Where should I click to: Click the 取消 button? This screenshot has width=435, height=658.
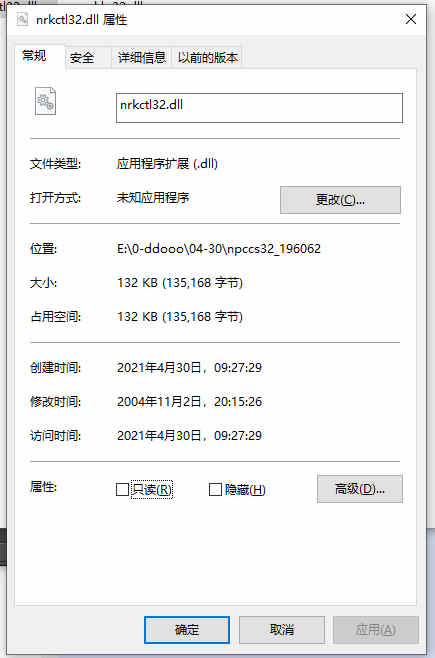[x=282, y=629]
